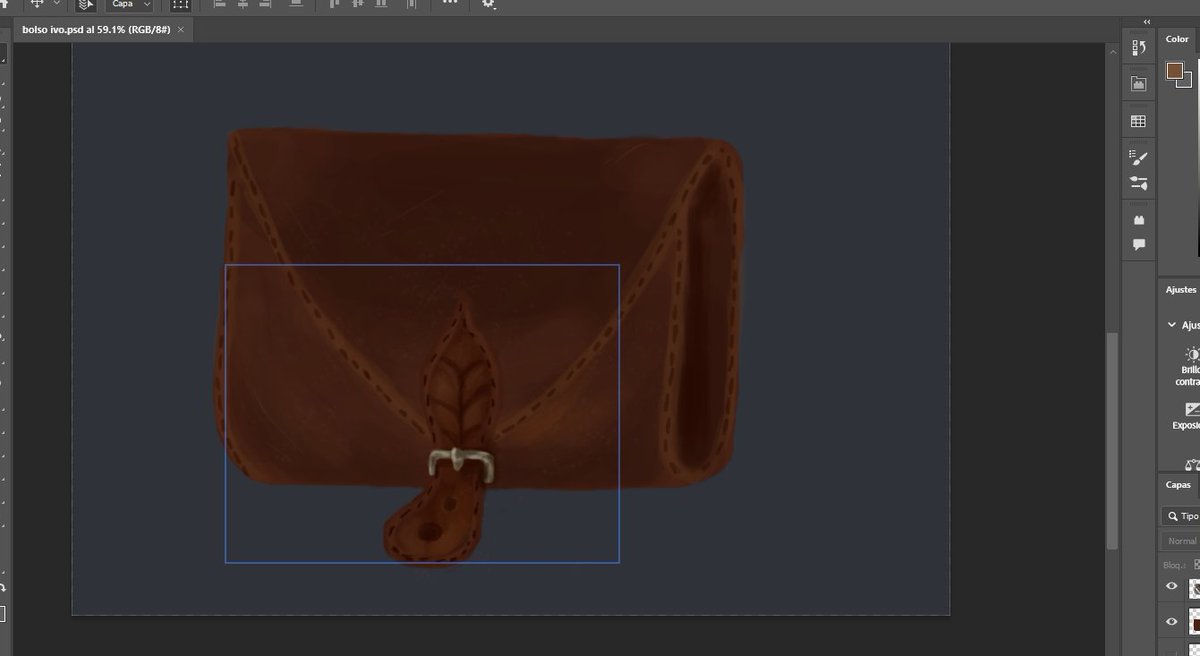Switch to the Ajustes panel tab
This screenshot has width=1200, height=656.
pyautogui.click(x=1180, y=290)
